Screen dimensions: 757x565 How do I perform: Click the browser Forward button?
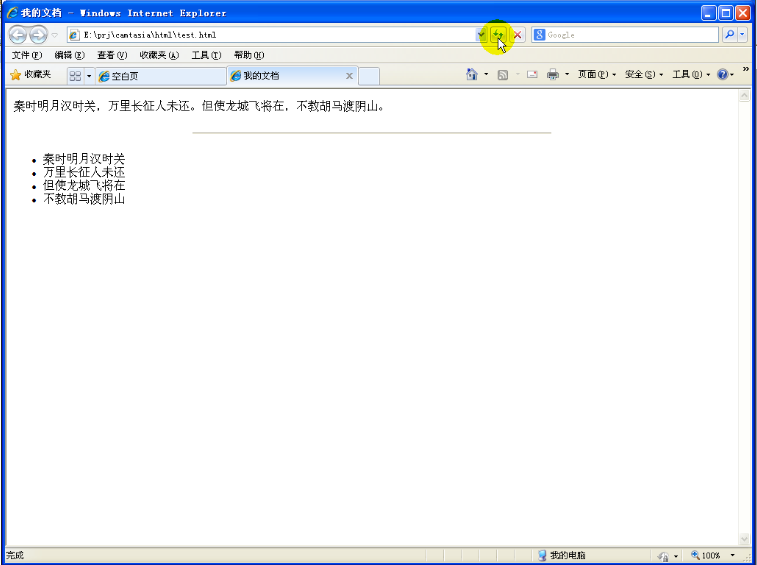(x=38, y=35)
